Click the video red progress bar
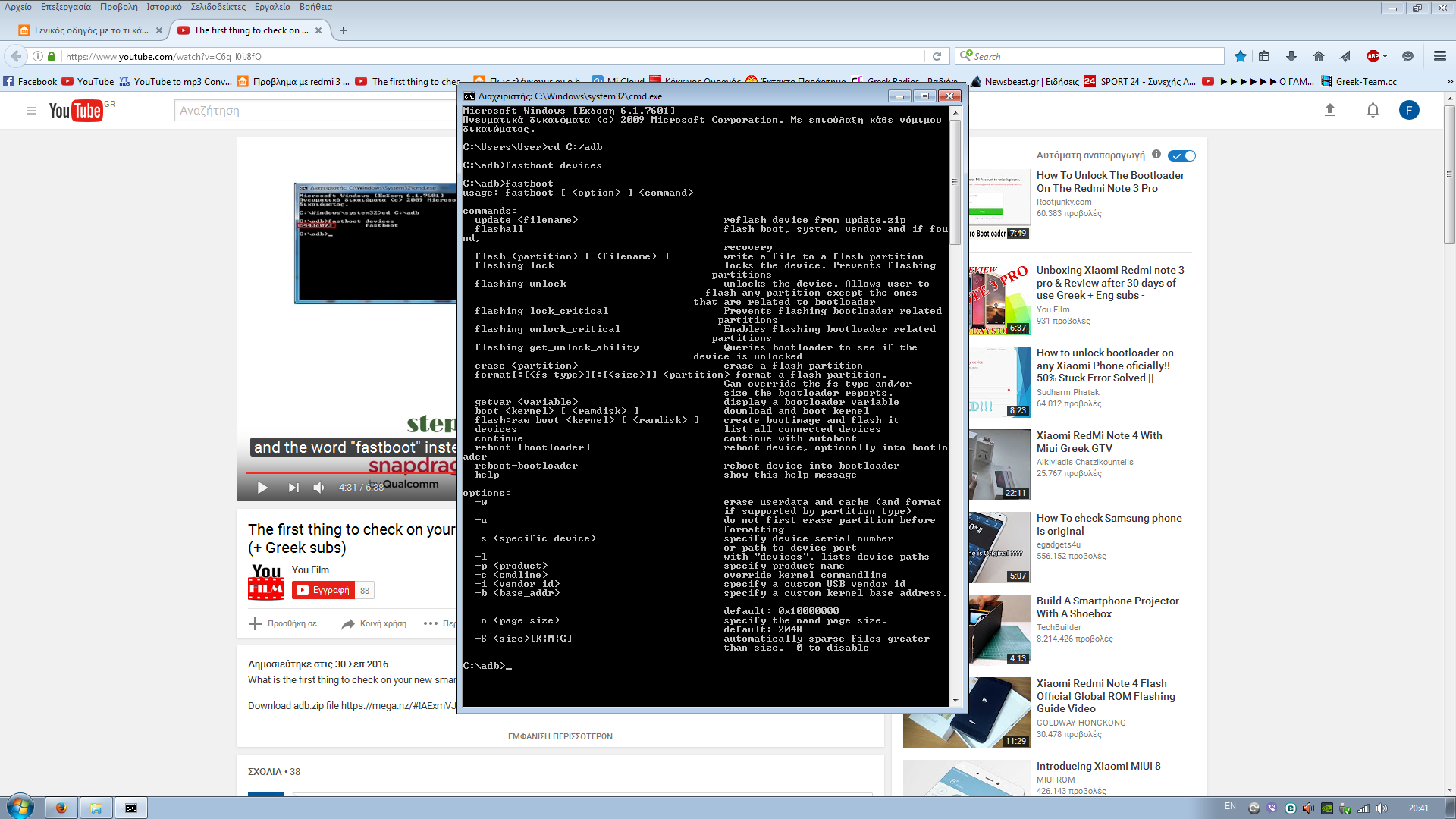The image size is (1456, 819). pyautogui.click(x=341, y=472)
